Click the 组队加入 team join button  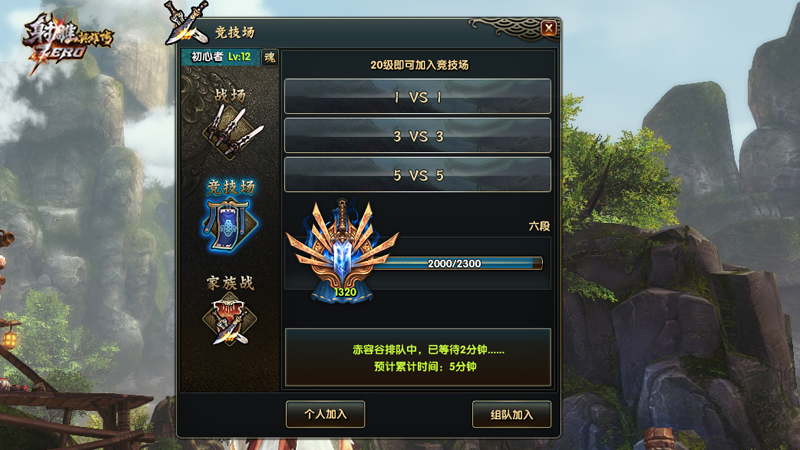point(511,414)
